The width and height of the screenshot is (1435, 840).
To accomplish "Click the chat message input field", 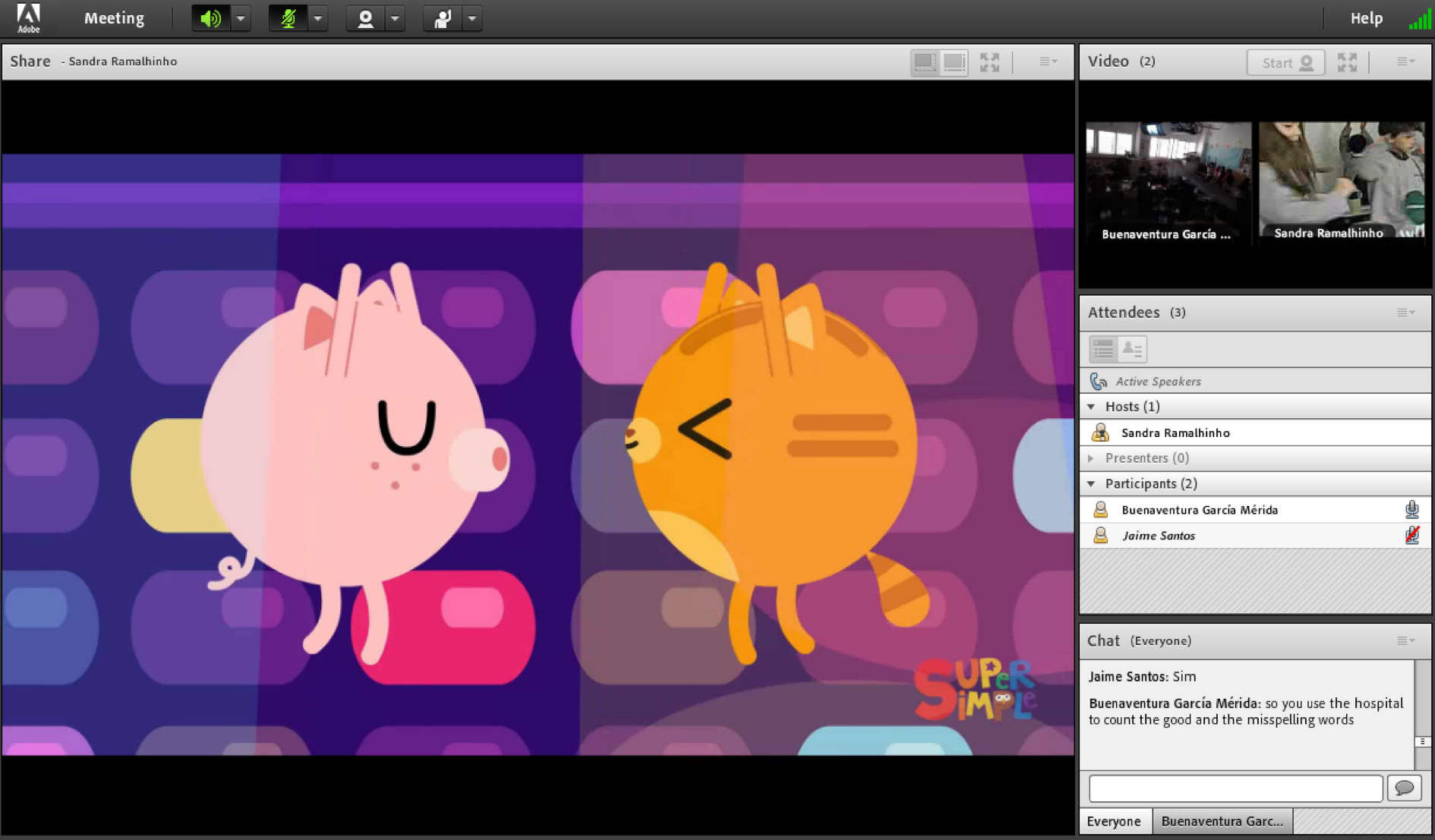I will tap(1235, 788).
